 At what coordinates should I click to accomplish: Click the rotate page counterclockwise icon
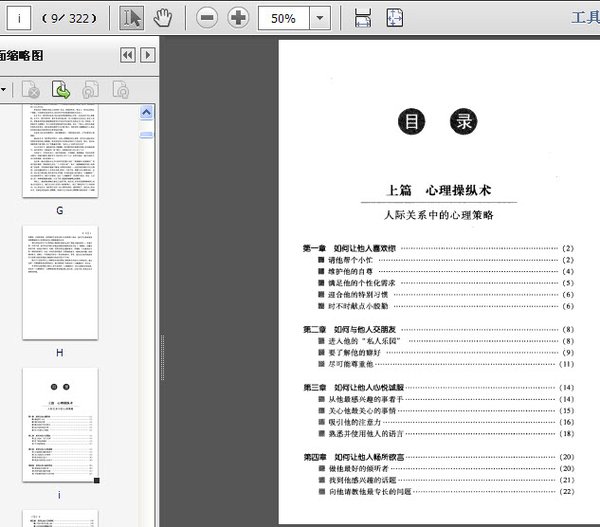pos(89,89)
